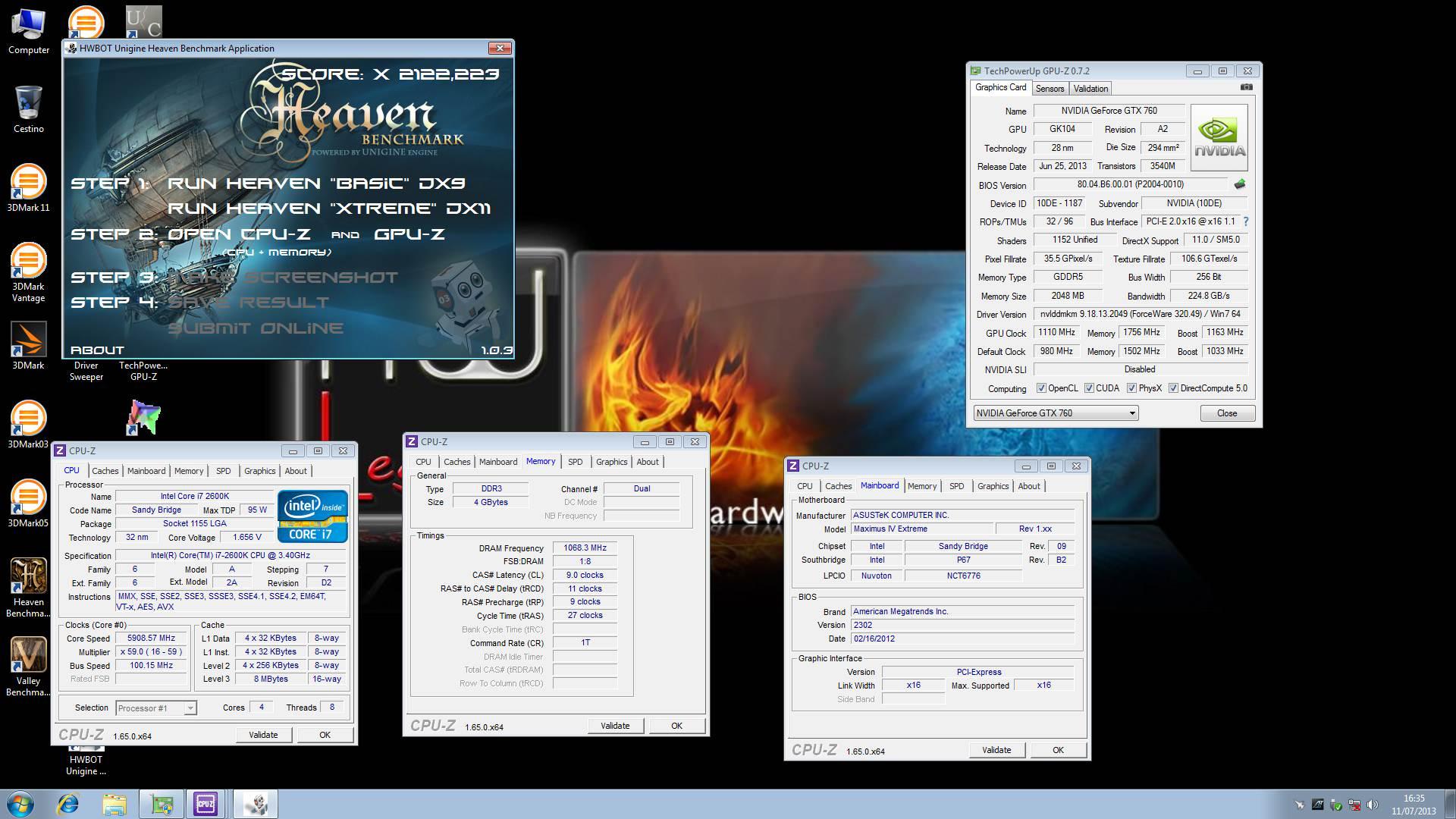Click the Maximus IV Extreme model field
This screenshot has height=819, width=1456.
pyautogui.click(x=922, y=529)
